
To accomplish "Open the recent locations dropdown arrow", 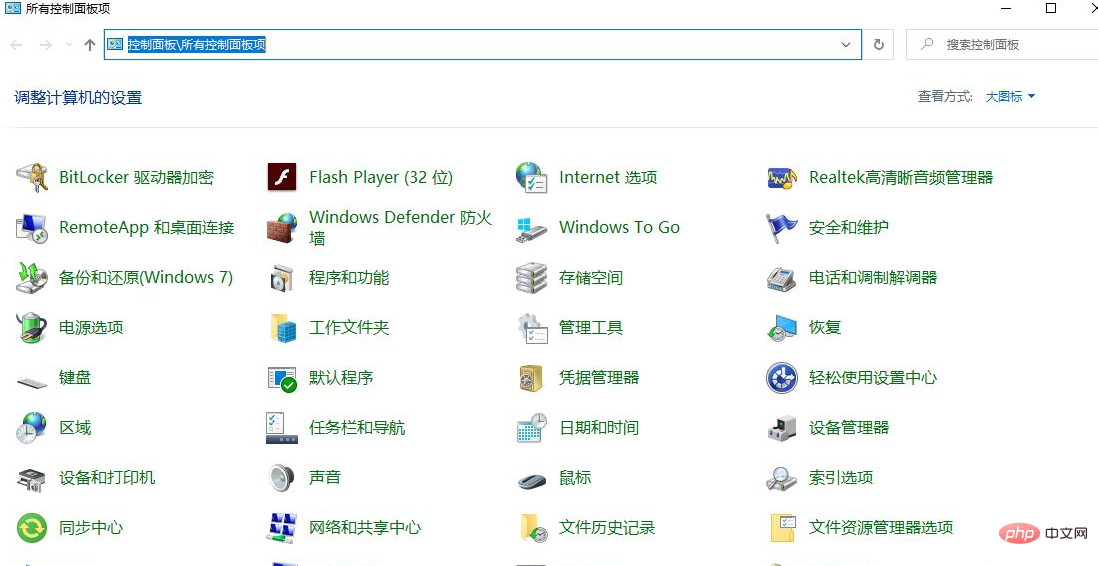I will 69,45.
